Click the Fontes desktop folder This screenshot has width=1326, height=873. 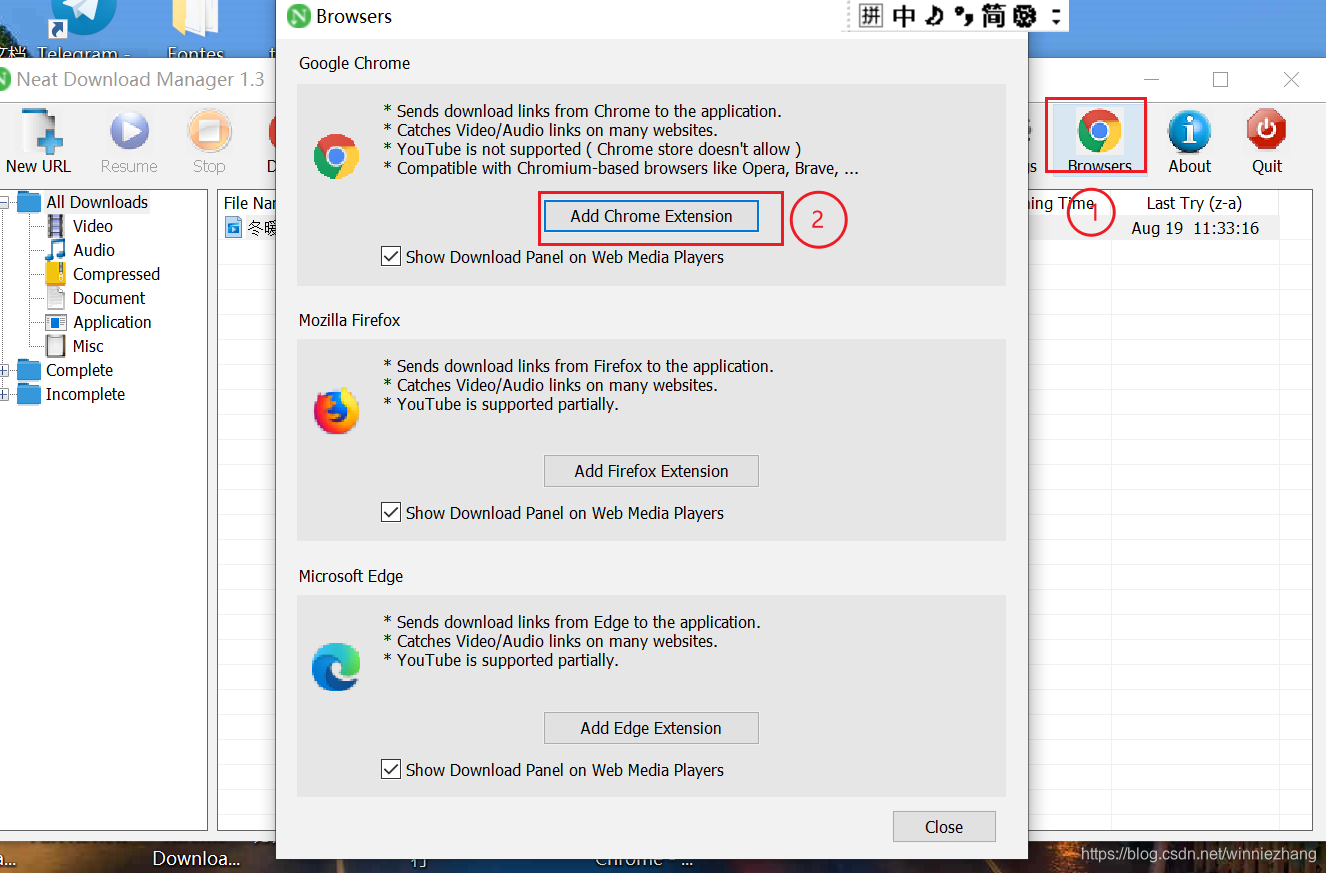point(195,30)
